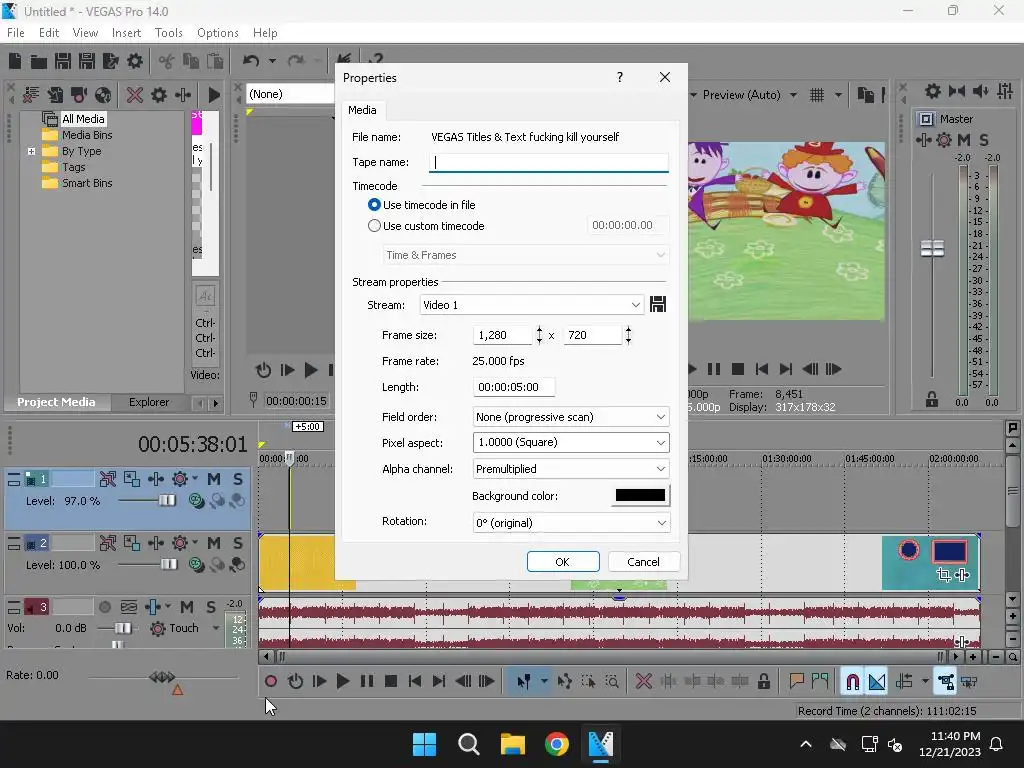Select the Media tab in Properties dialog
The height and width of the screenshot is (768, 1024).
point(362,110)
